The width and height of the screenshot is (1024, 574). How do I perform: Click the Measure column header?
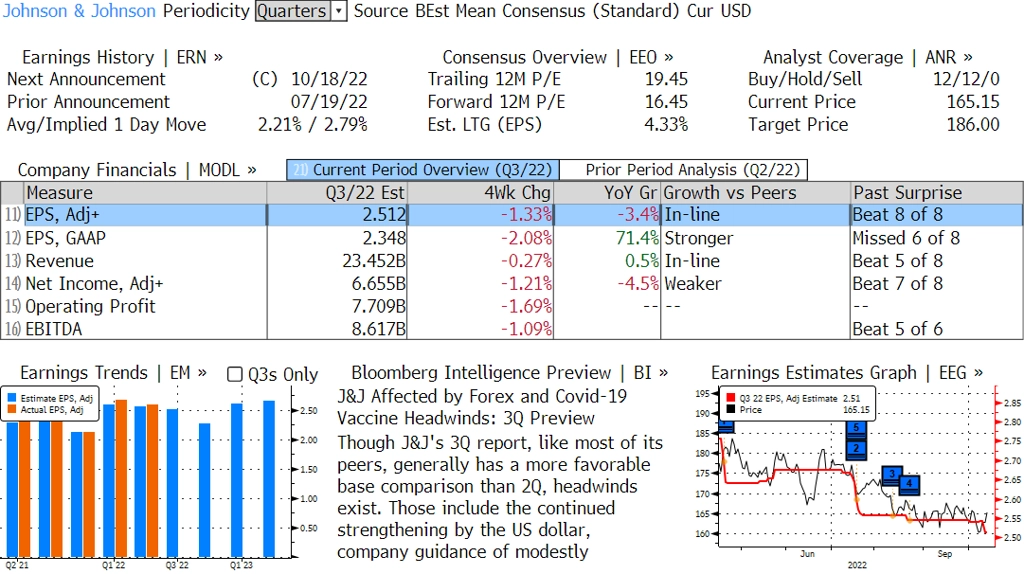tap(145, 193)
